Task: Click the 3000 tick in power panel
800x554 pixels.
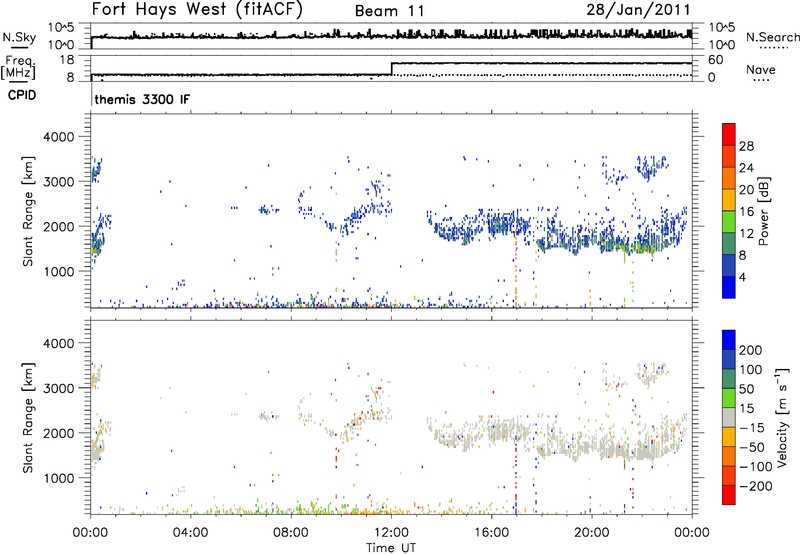Action: [x=58, y=182]
